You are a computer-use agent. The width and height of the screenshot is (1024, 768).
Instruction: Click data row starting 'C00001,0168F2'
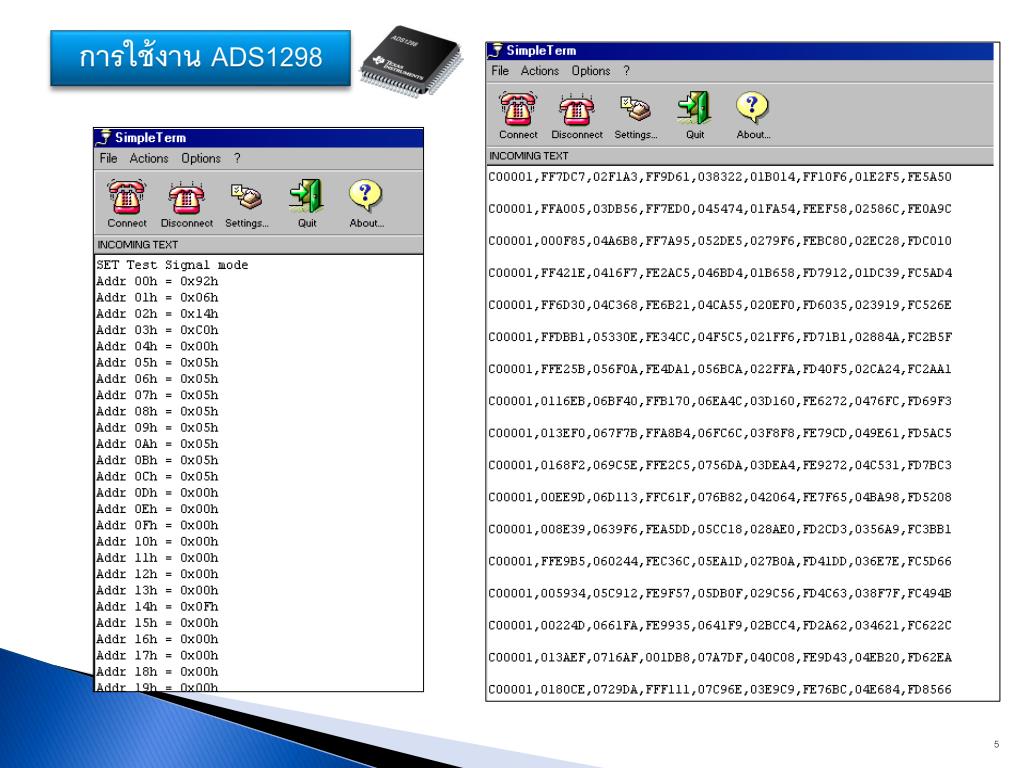point(720,465)
